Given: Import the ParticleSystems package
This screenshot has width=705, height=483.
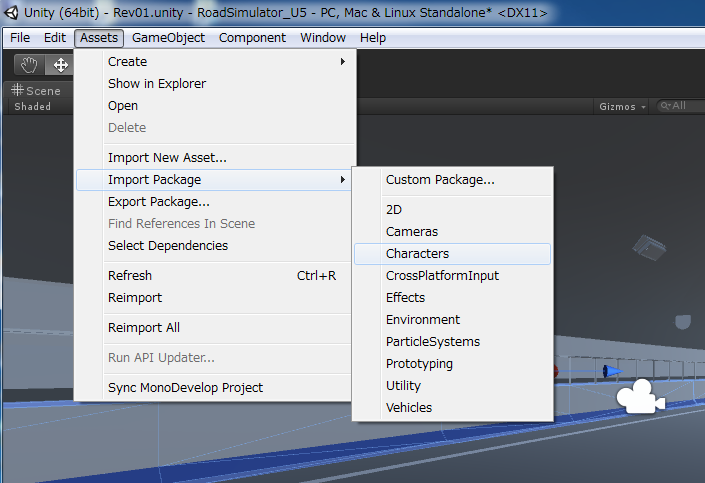Looking at the screenshot, I should point(453,342).
